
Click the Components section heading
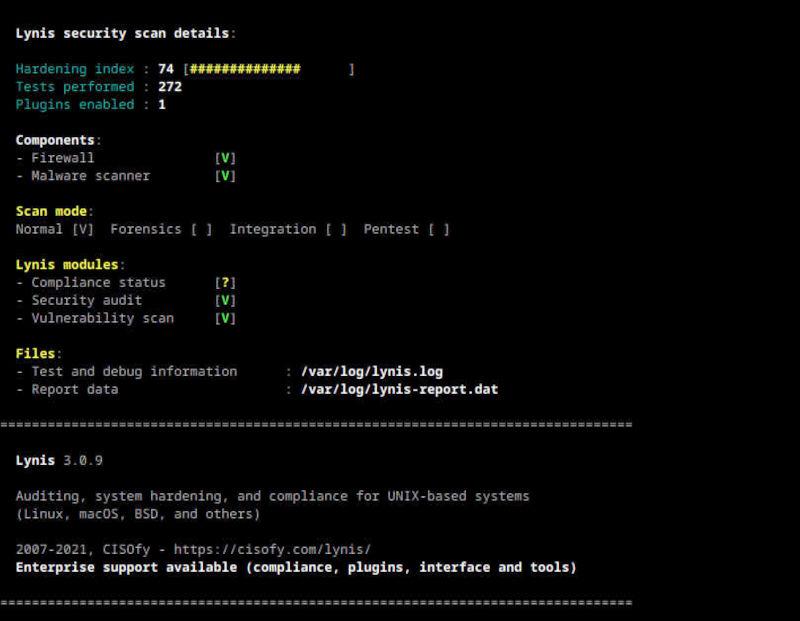[57, 140]
